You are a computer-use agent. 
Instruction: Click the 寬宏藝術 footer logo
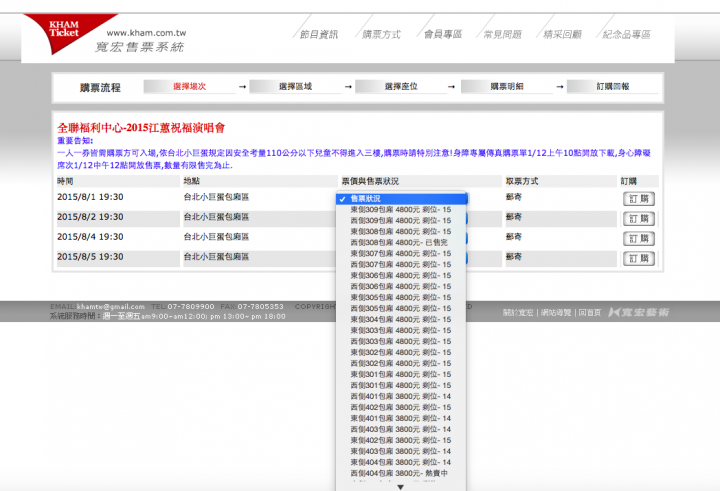pos(638,313)
